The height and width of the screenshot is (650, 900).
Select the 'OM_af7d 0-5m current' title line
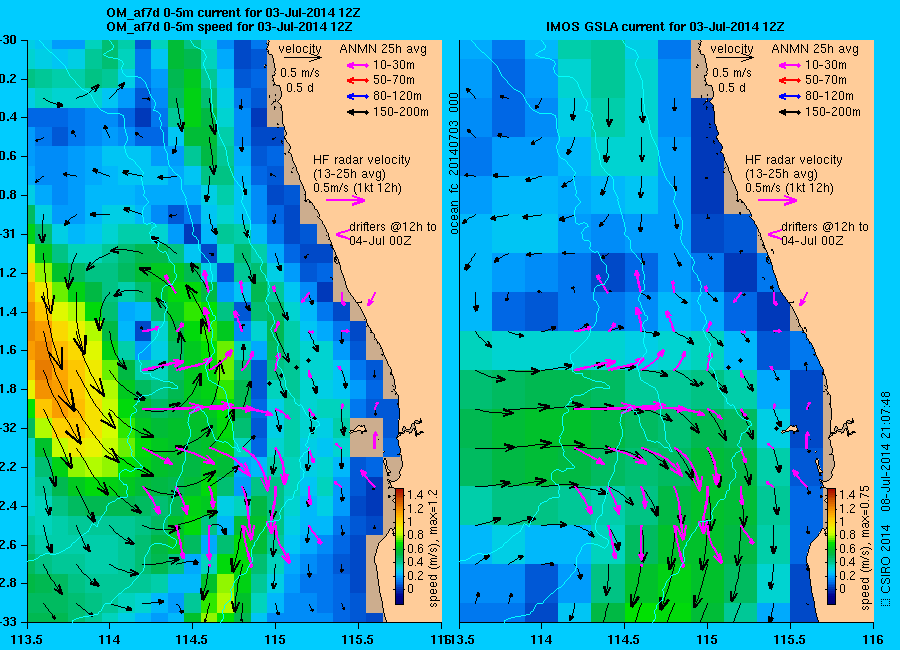coord(234,13)
